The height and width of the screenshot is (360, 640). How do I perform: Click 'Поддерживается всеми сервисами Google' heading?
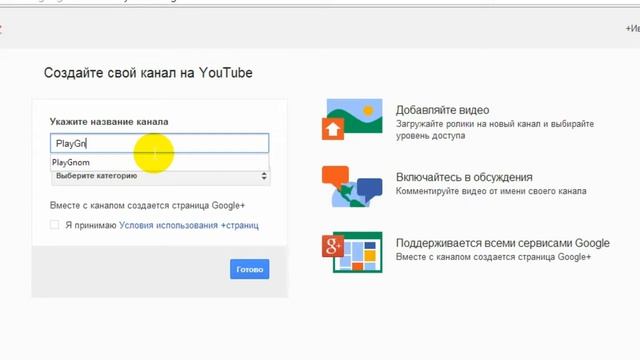tap(502, 243)
